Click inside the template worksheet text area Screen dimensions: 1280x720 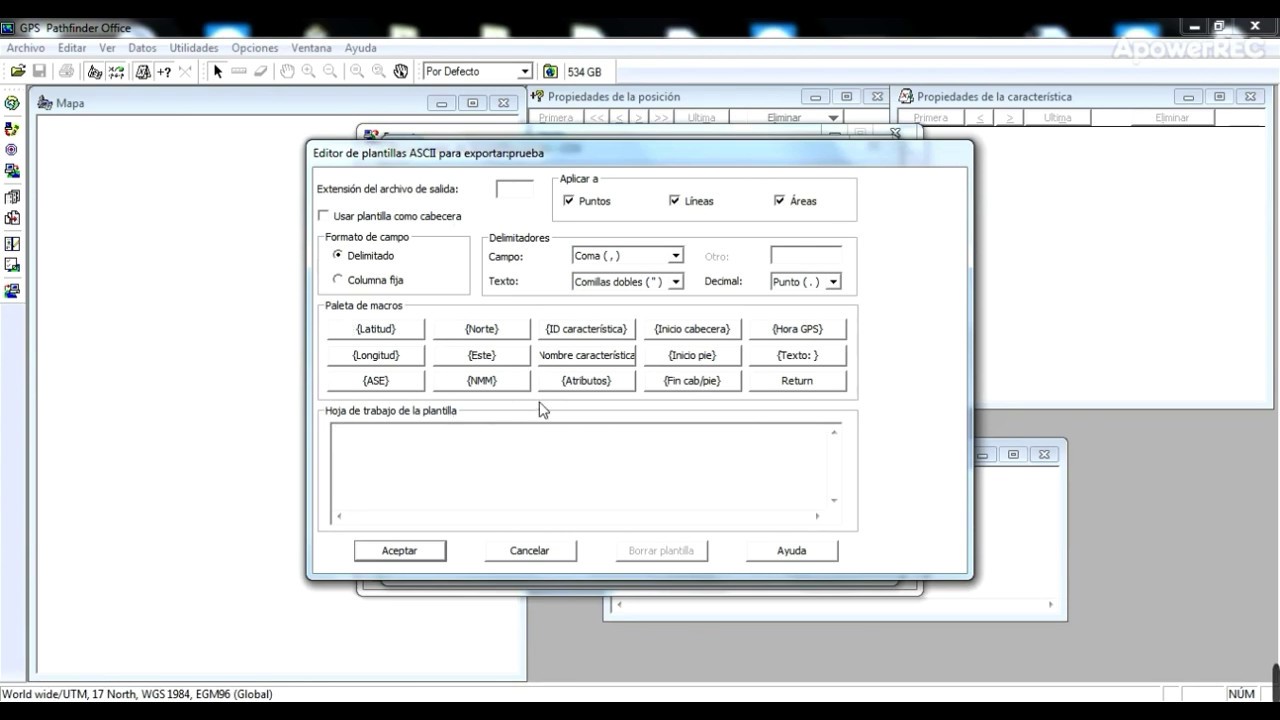tap(580, 466)
